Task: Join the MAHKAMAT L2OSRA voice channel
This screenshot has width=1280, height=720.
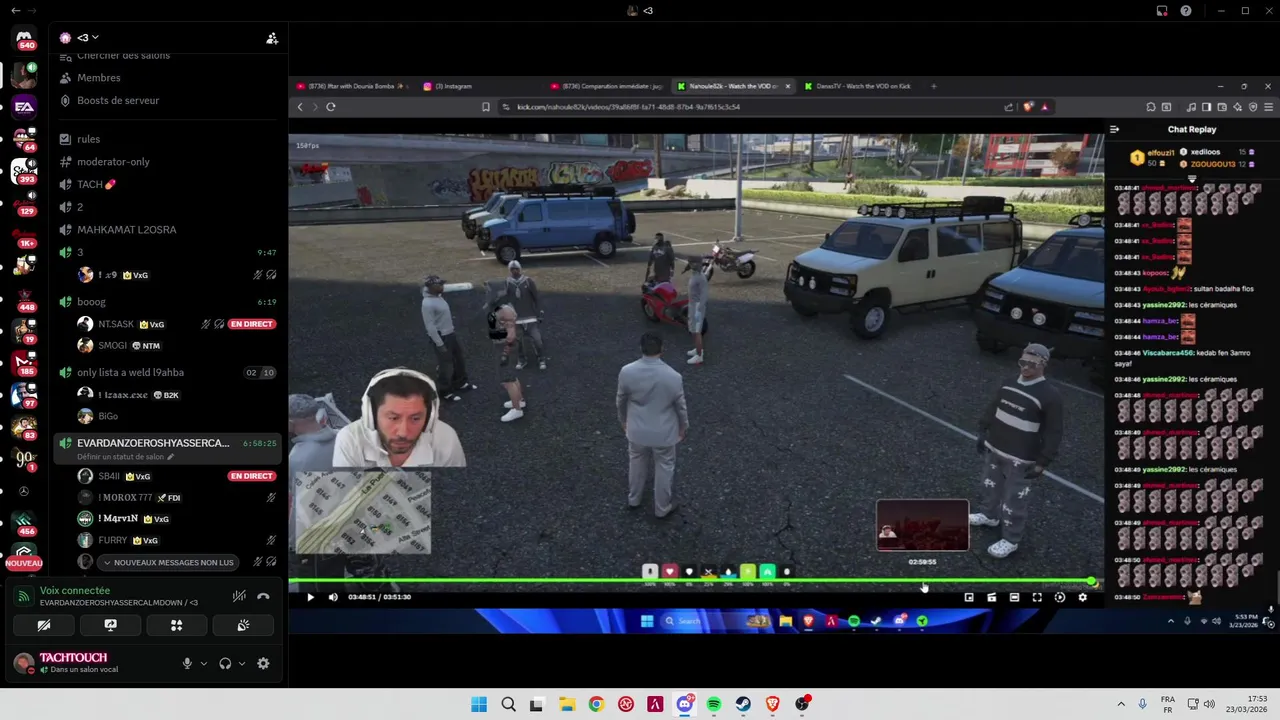Action: pyautogui.click(x=126, y=229)
